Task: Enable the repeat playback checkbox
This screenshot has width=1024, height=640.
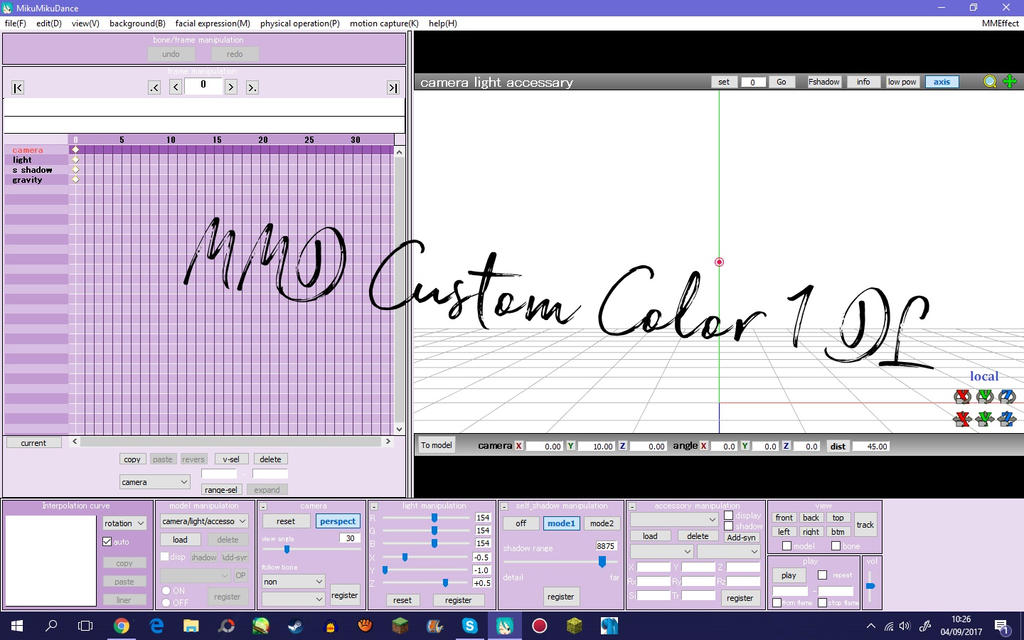Action: click(822, 575)
